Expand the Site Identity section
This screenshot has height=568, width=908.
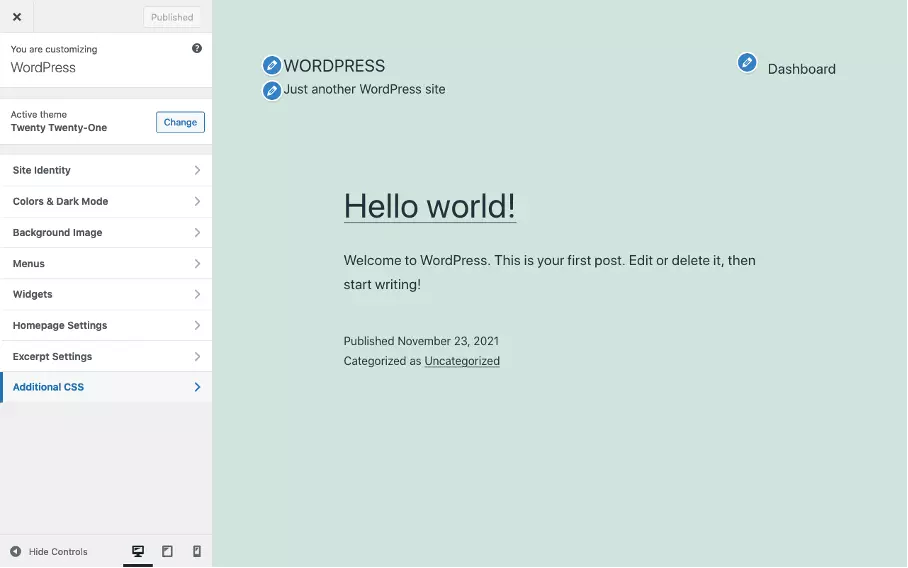pos(106,170)
